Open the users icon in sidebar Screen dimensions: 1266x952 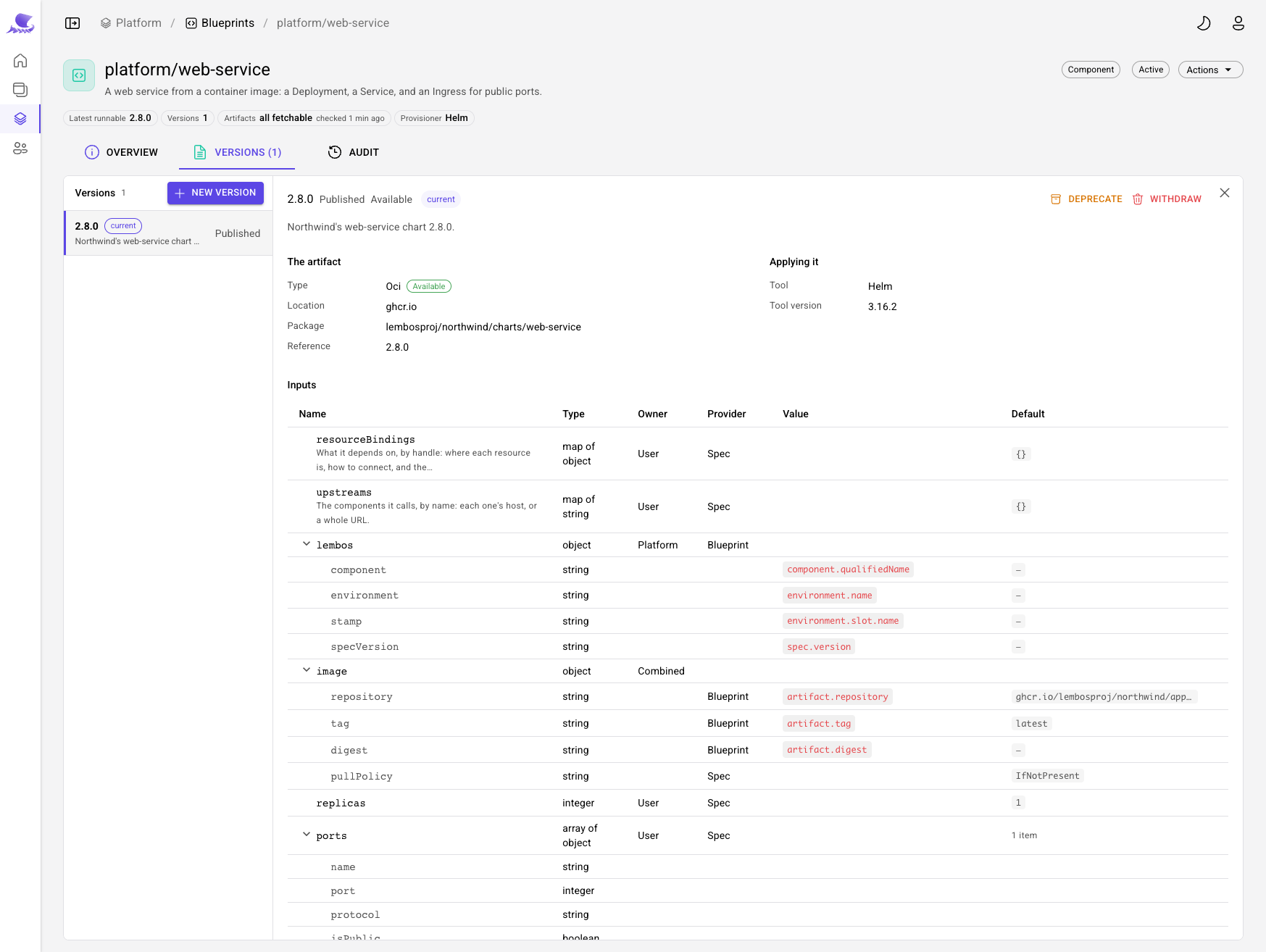coord(20,148)
